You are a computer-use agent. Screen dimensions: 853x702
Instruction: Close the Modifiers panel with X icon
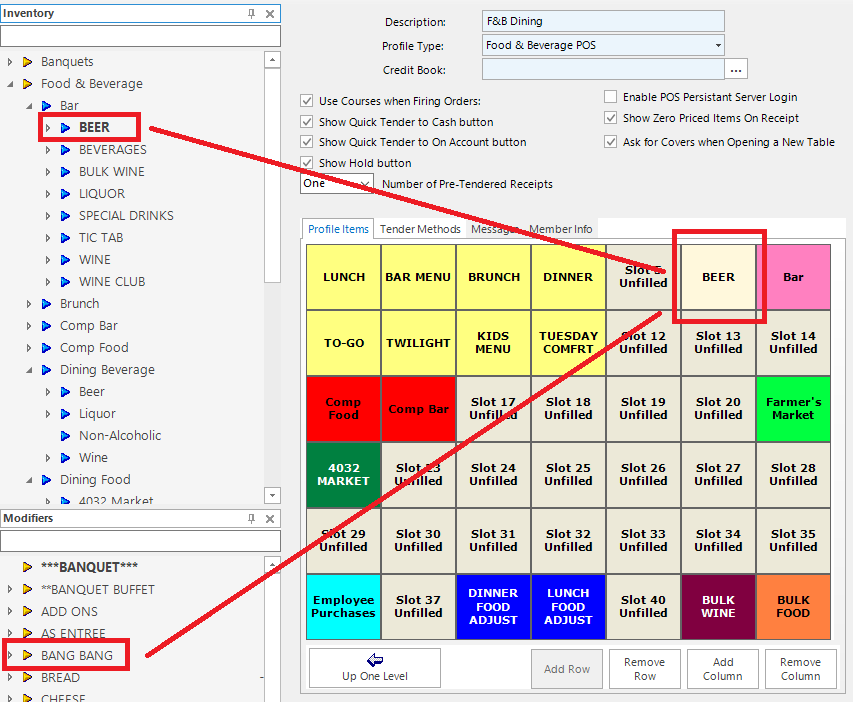(x=269, y=519)
